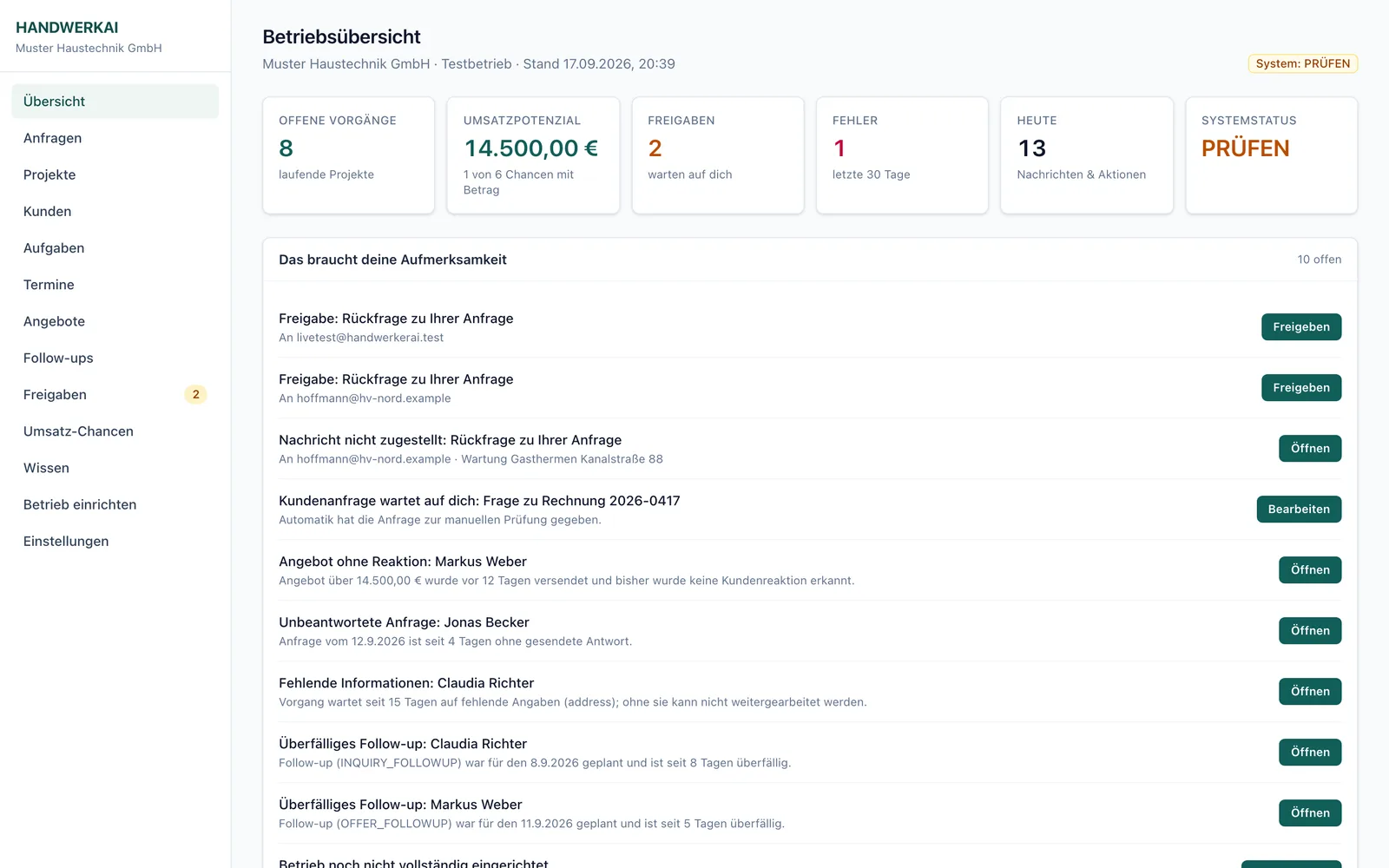Select Wissen in the sidebar
1389x868 pixels.
(x=115, y=468)
